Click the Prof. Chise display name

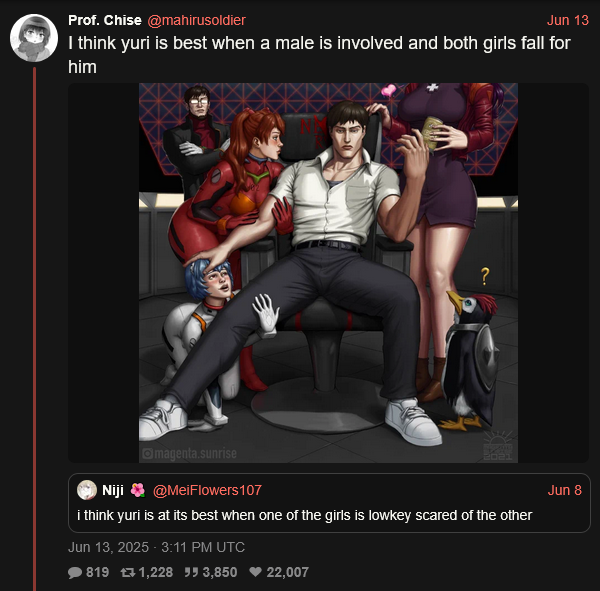[105, 20]
